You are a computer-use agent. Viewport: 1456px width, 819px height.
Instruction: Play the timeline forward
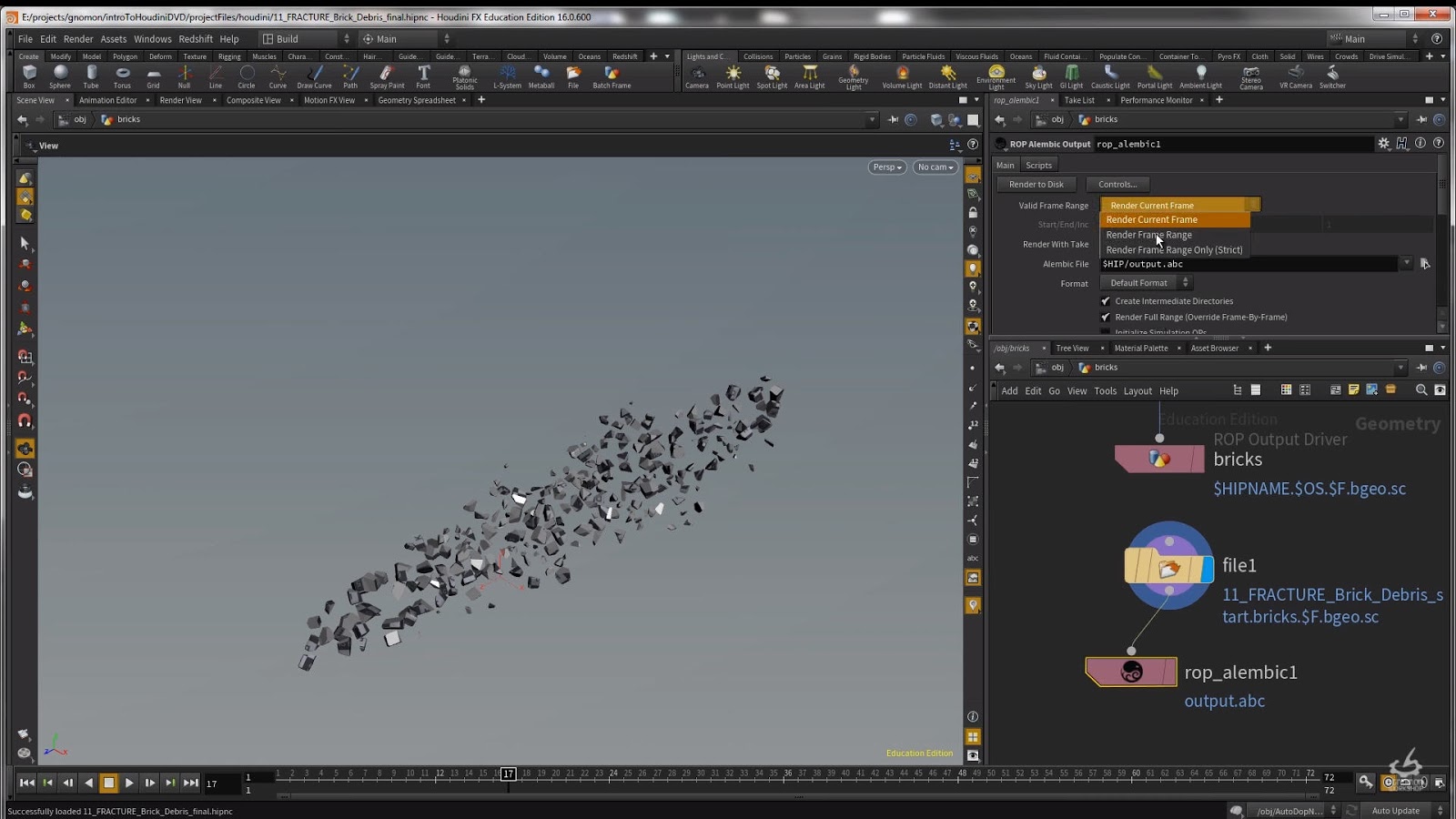pyautogui.click(x=129, y=783)
